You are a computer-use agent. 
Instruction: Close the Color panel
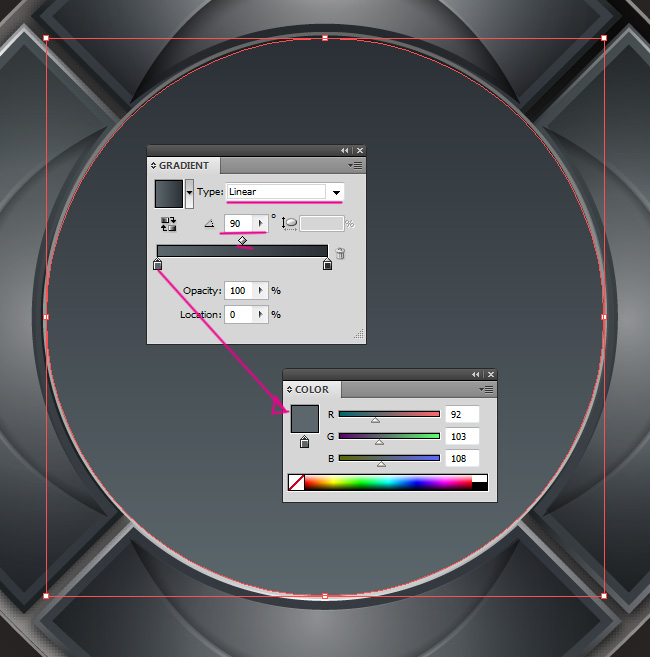click(491, 375)
